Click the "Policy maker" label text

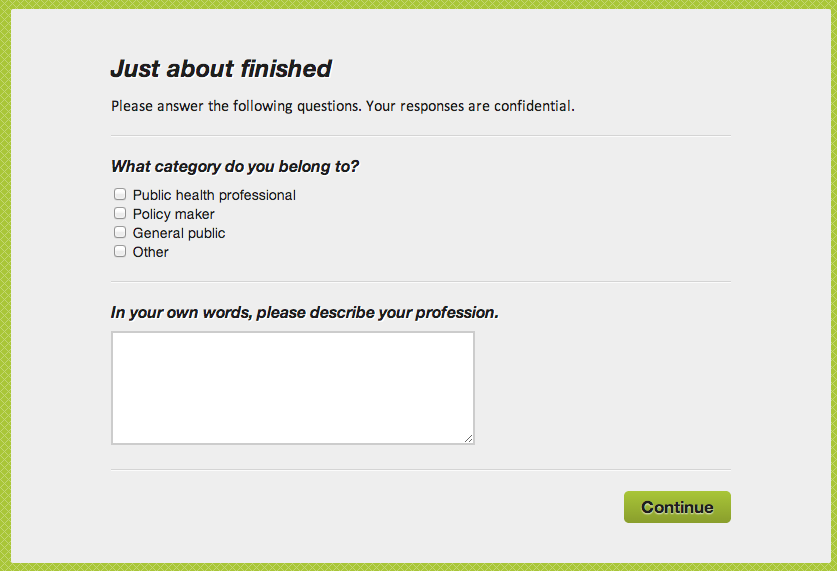coord(173,214)
